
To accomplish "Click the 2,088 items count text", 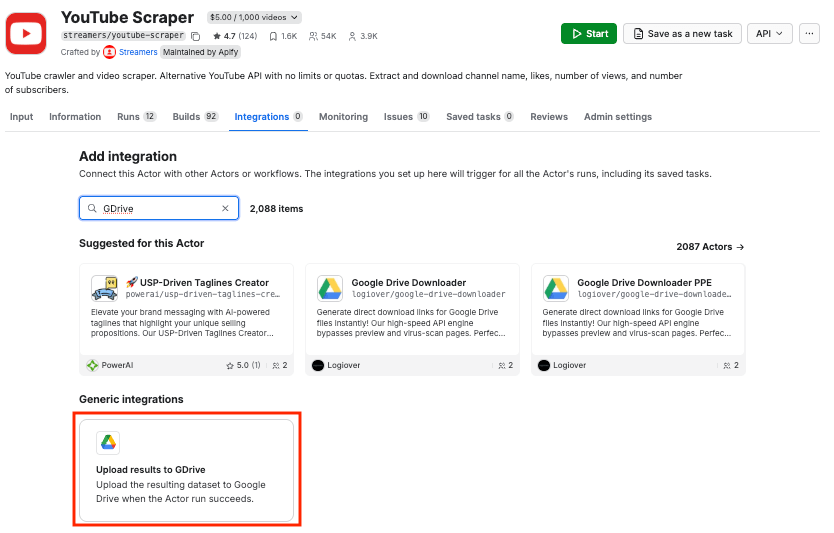I will pyautogui.click(x=277, y=209).
